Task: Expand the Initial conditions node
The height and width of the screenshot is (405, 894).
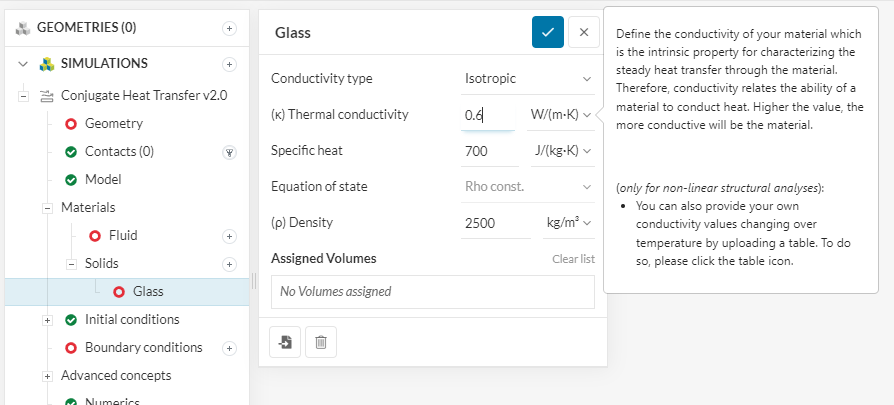Action: click(x=47, y=320)
